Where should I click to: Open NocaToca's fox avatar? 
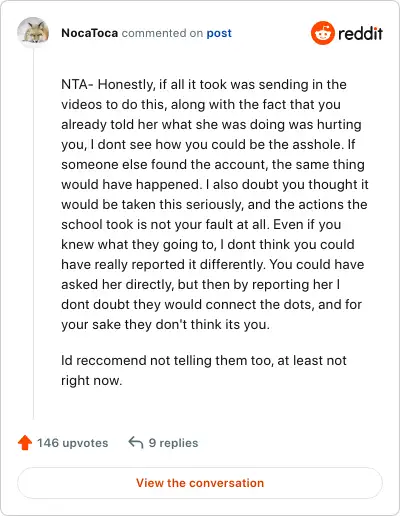click(x=33, y=33)
